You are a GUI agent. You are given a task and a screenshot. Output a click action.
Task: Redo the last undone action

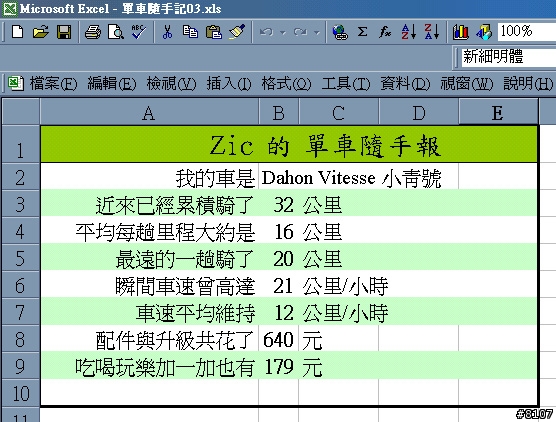coord(300,32)
